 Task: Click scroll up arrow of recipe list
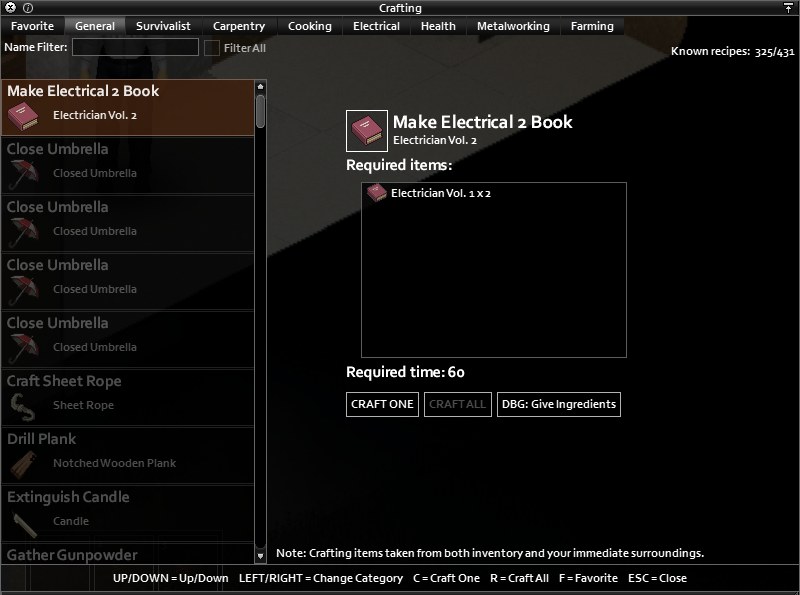pyautogui.click(x=260, y=86)
